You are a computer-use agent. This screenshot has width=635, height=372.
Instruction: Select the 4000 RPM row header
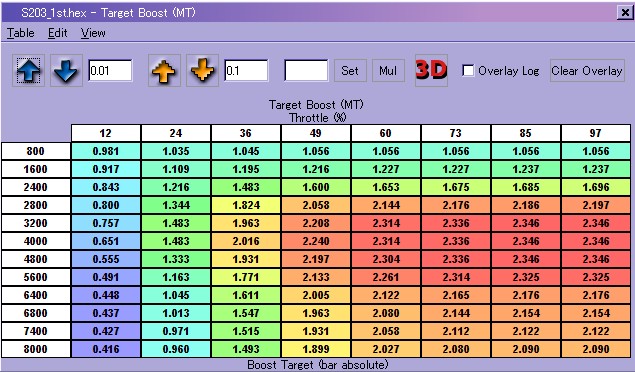pos(36,241)
